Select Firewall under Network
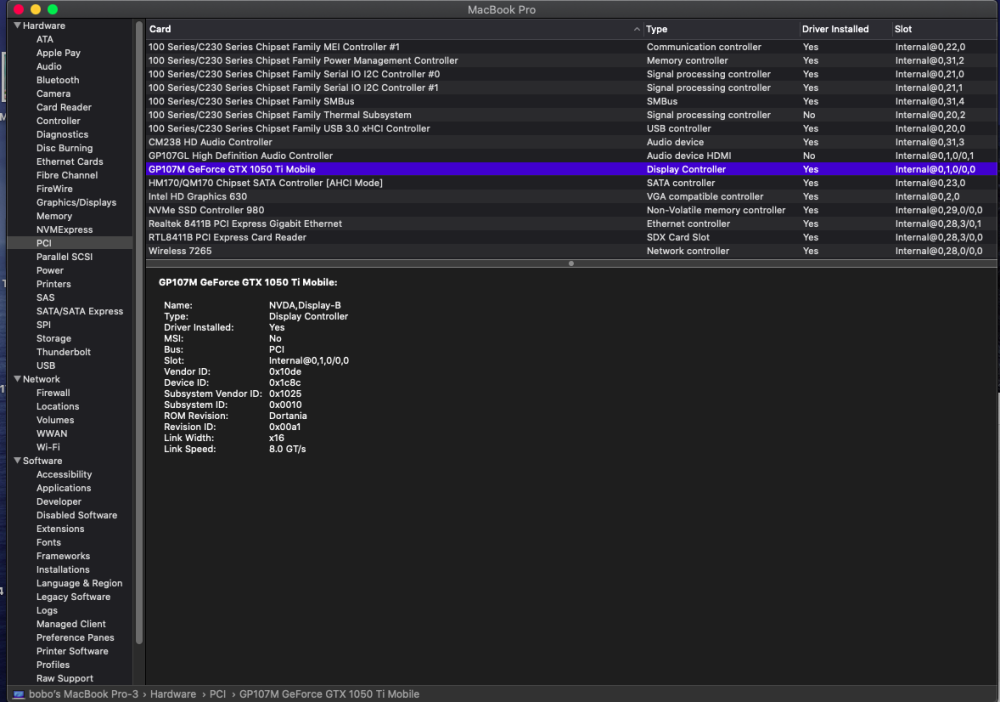Screen dimensions: 1000x702 coord(53,393)
